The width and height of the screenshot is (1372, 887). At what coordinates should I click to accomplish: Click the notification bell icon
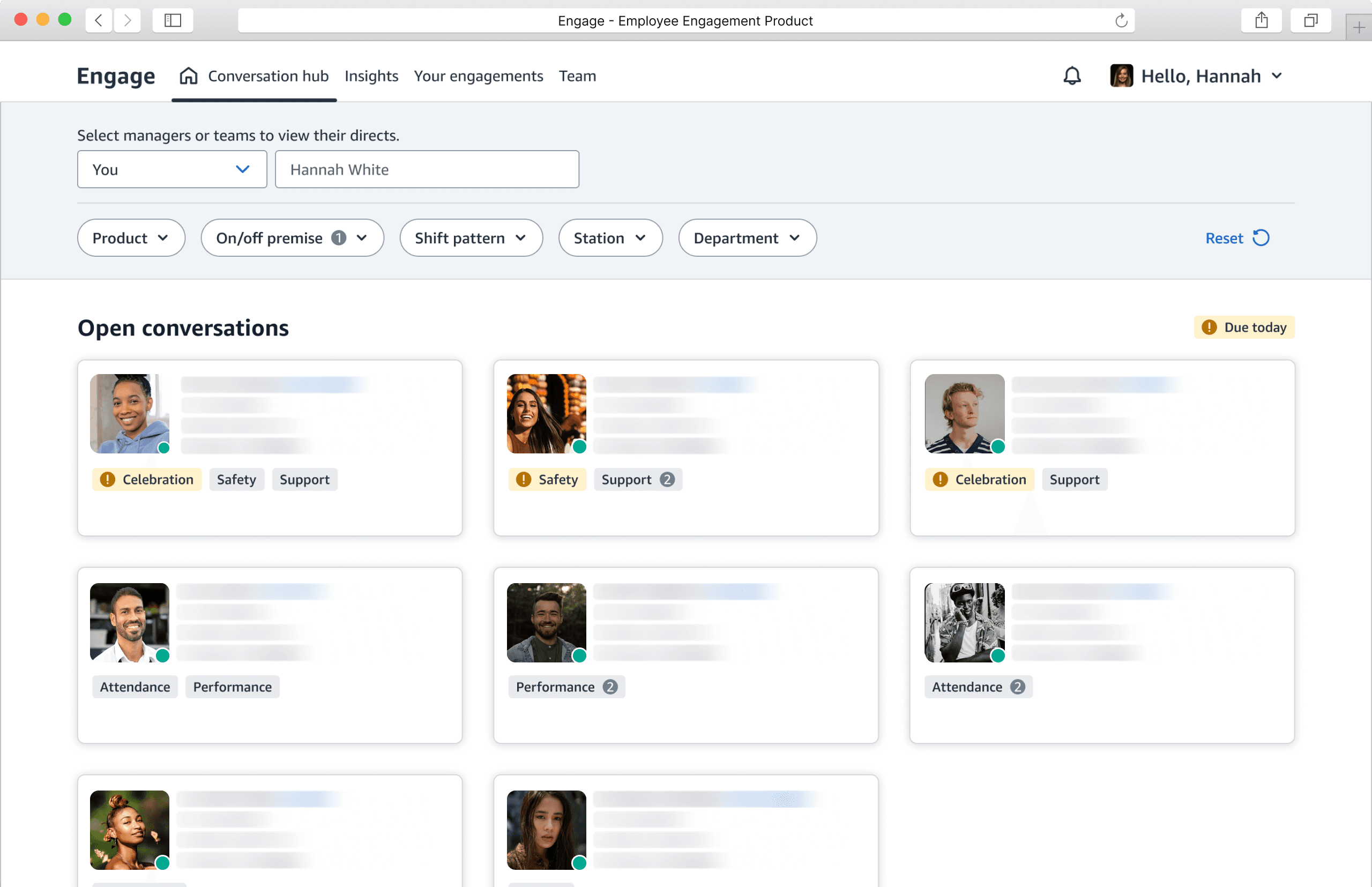point(1072,76)
